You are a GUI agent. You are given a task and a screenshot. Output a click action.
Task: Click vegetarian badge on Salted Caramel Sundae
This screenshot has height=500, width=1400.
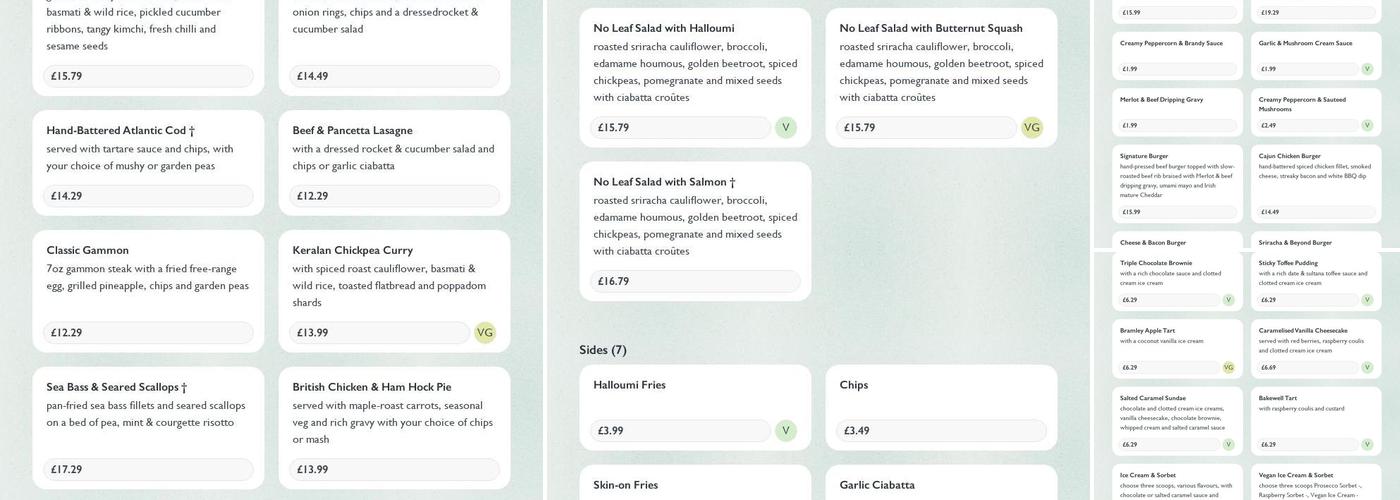(x=1228, y=445)
